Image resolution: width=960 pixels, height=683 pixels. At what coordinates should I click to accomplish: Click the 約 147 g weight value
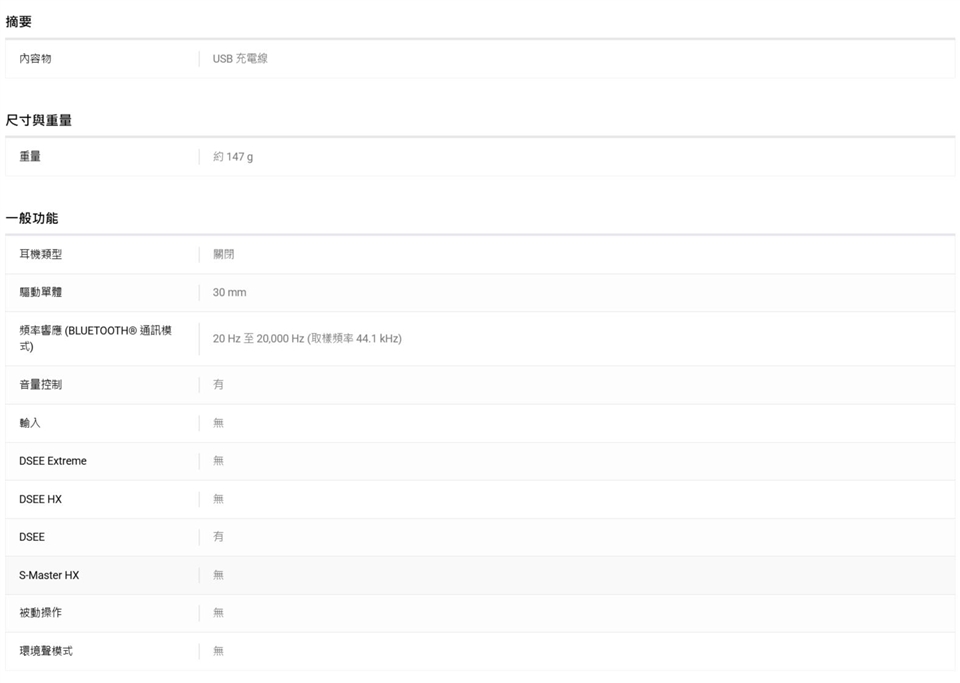[x=233, y=157]
